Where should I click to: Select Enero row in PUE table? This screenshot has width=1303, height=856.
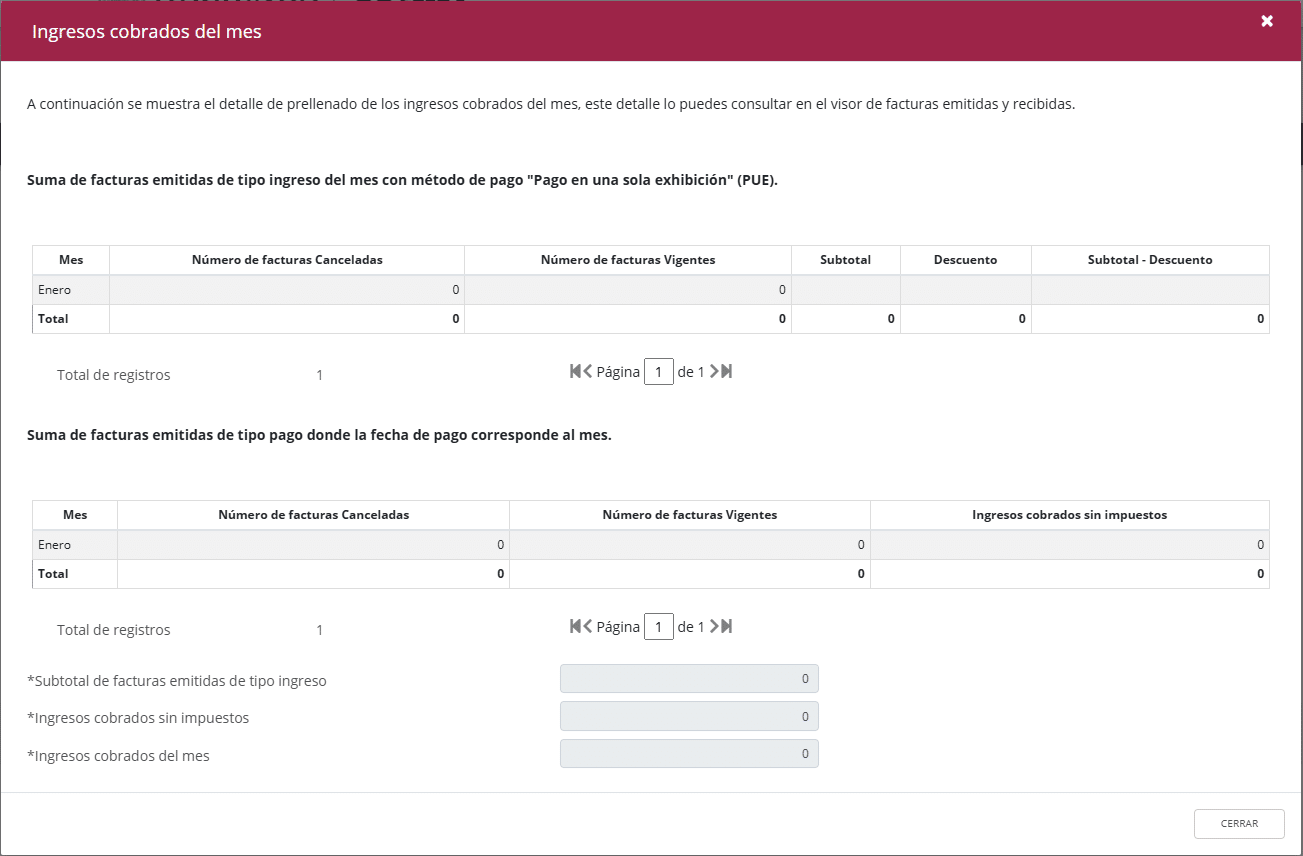651,290
